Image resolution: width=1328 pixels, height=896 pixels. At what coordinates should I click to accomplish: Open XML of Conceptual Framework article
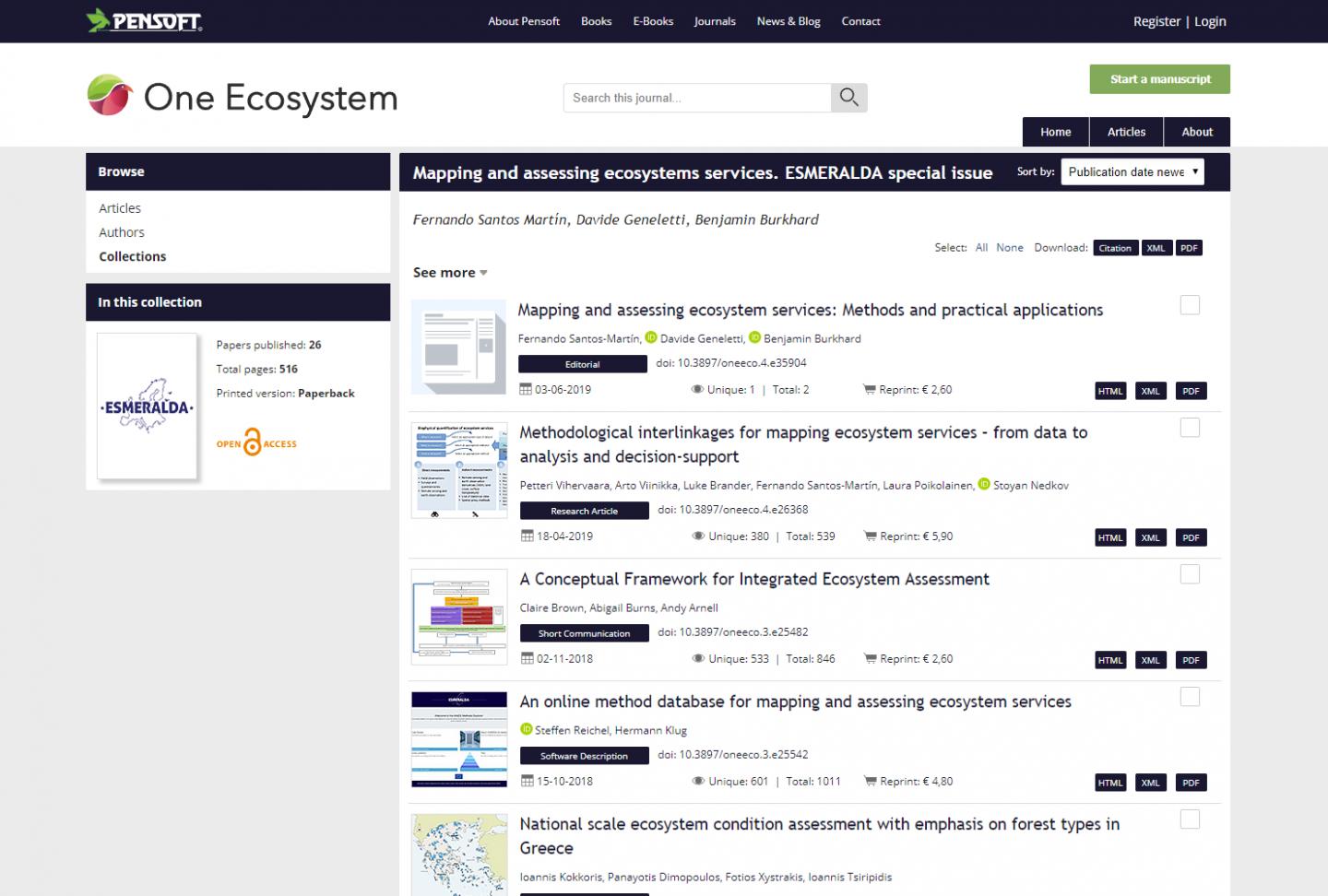[x=1150, y=660]
